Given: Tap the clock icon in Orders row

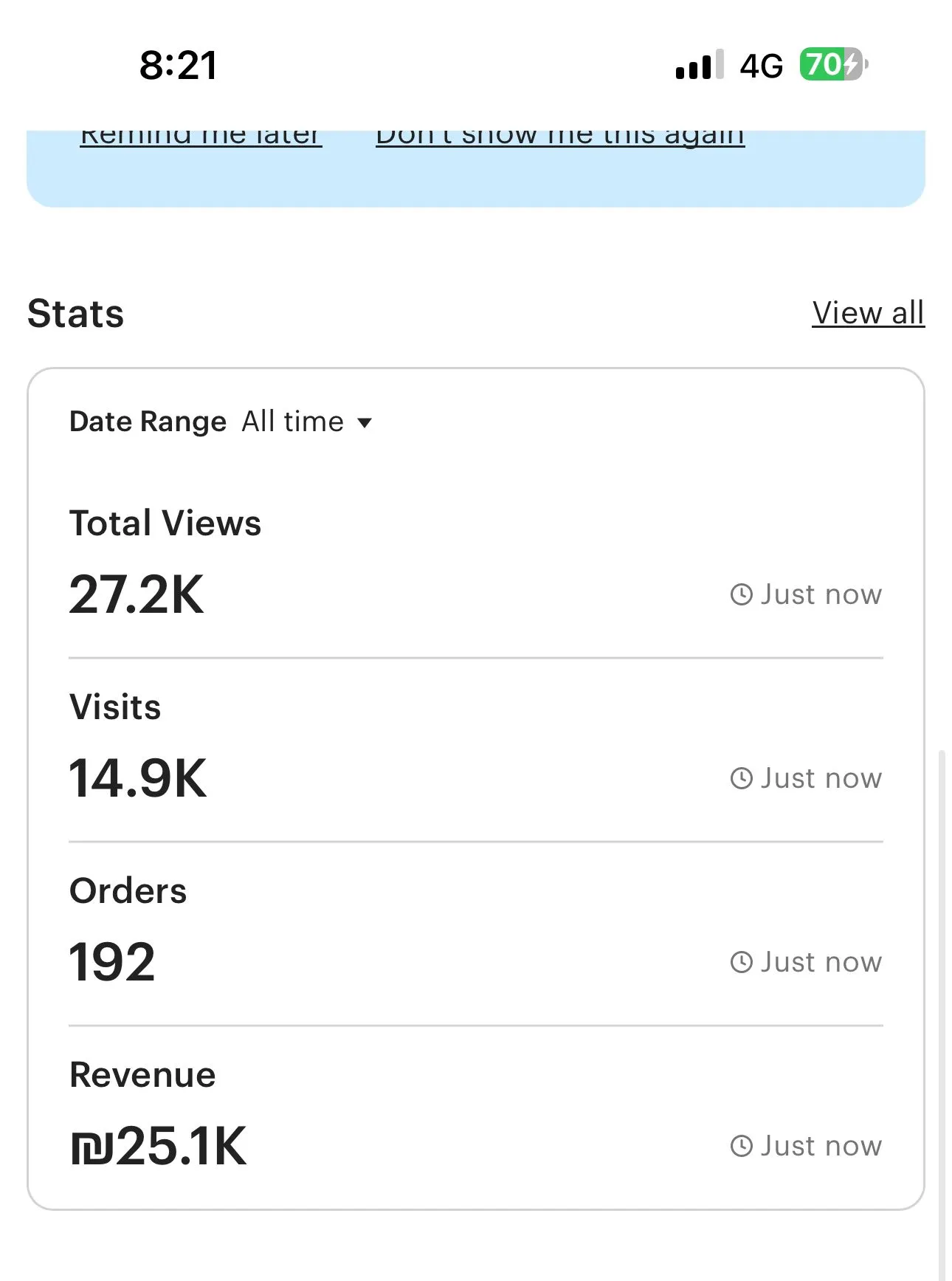Looking at the screenshot, I should click(741, 962).
